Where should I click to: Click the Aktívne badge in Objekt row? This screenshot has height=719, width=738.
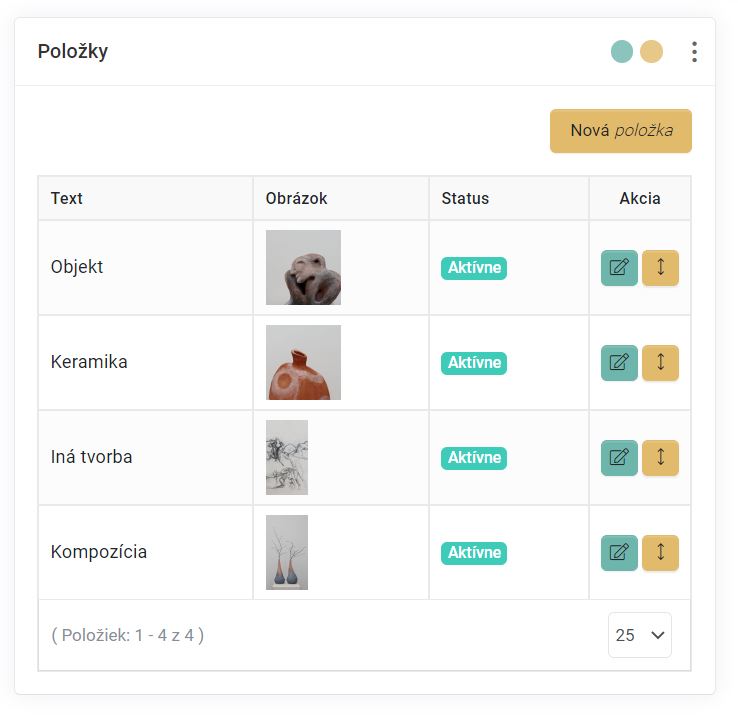474,268
